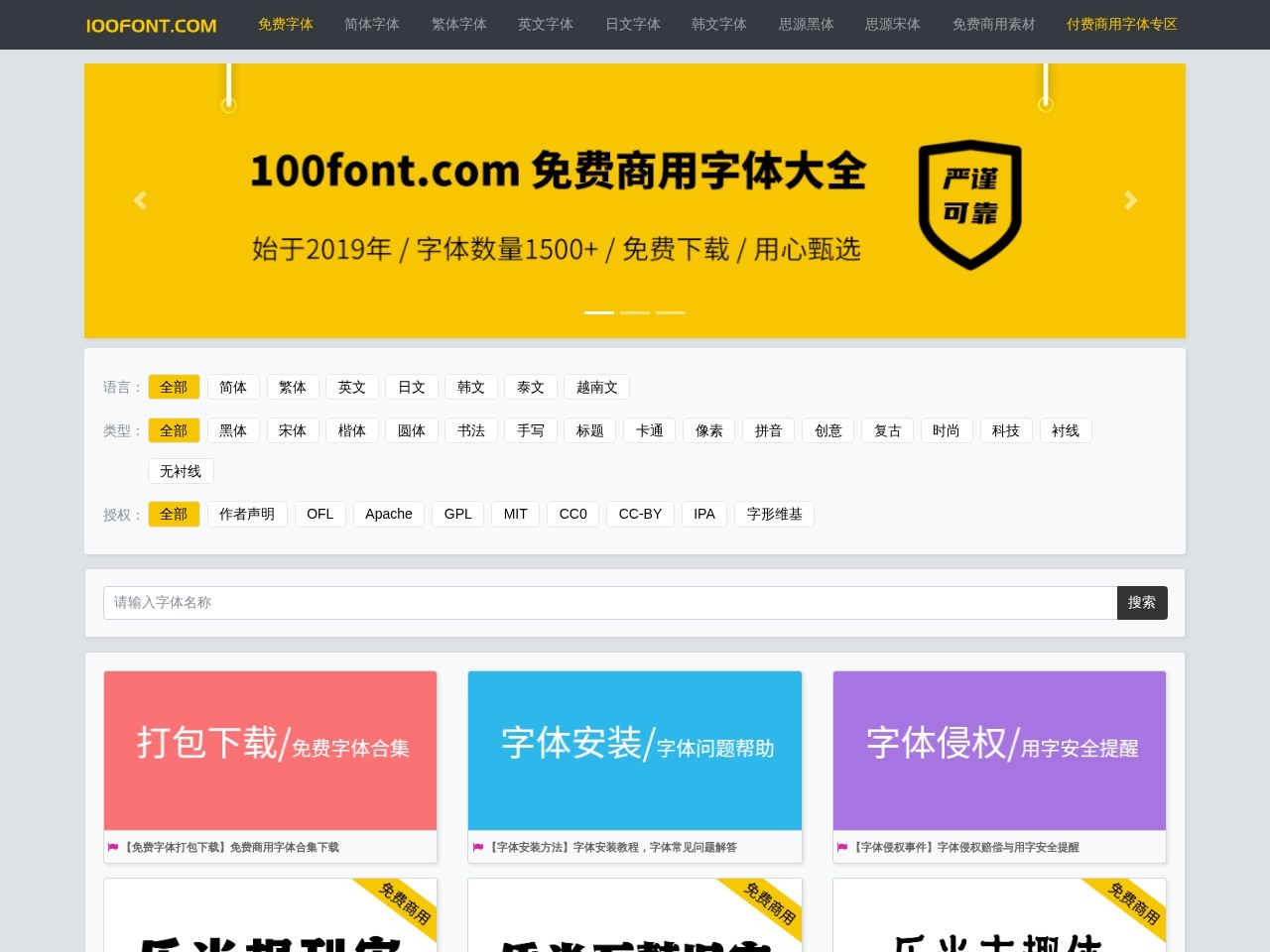Select 全部 in the 类型 filter row
This screenshot has width=1270, height=952.
click(174, 430)
